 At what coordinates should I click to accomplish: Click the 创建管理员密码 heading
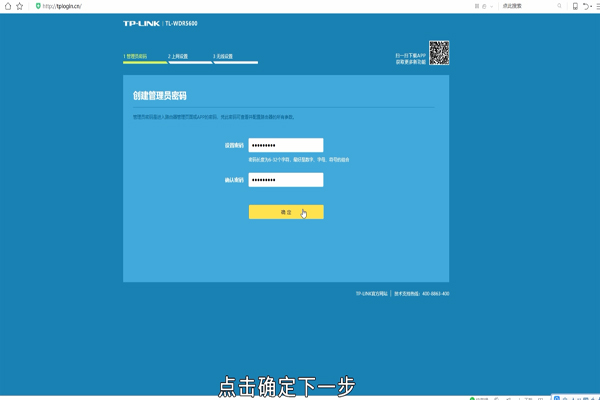pos(160,96)
